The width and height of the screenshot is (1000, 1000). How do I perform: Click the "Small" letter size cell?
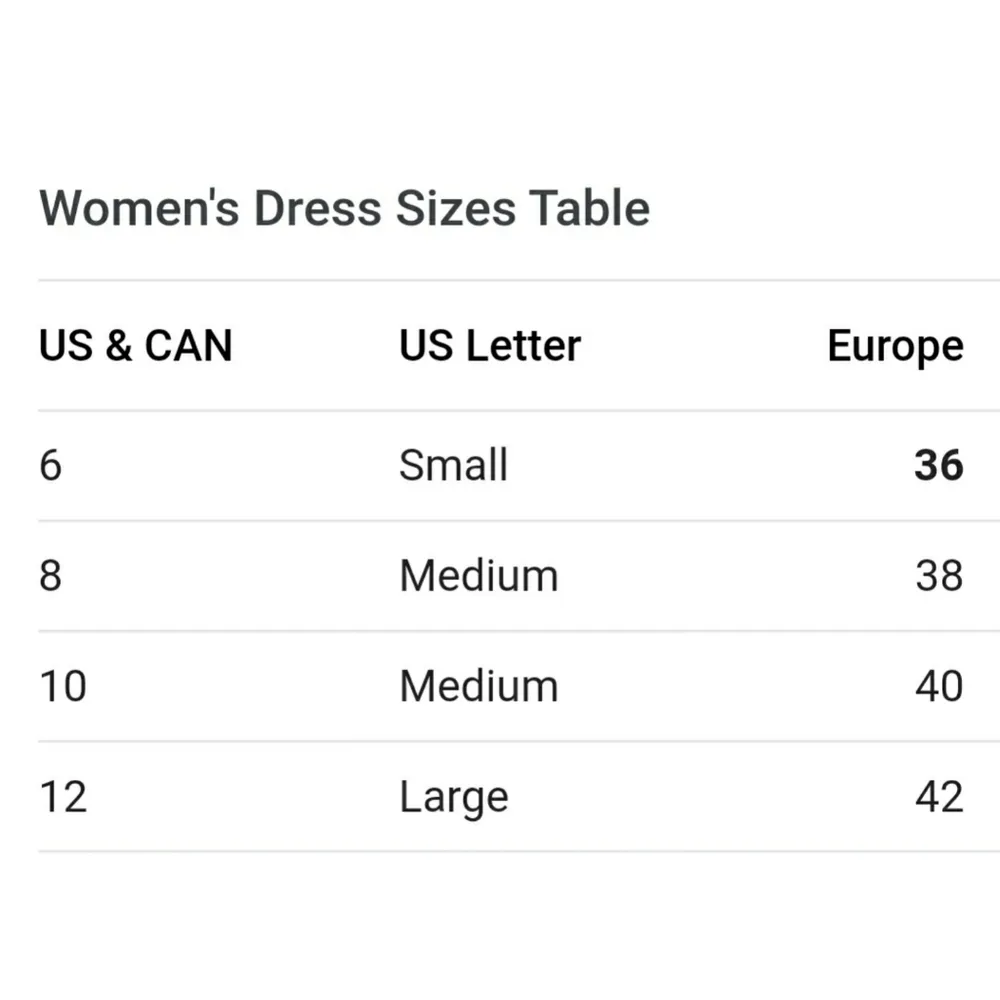click(453, 466)
